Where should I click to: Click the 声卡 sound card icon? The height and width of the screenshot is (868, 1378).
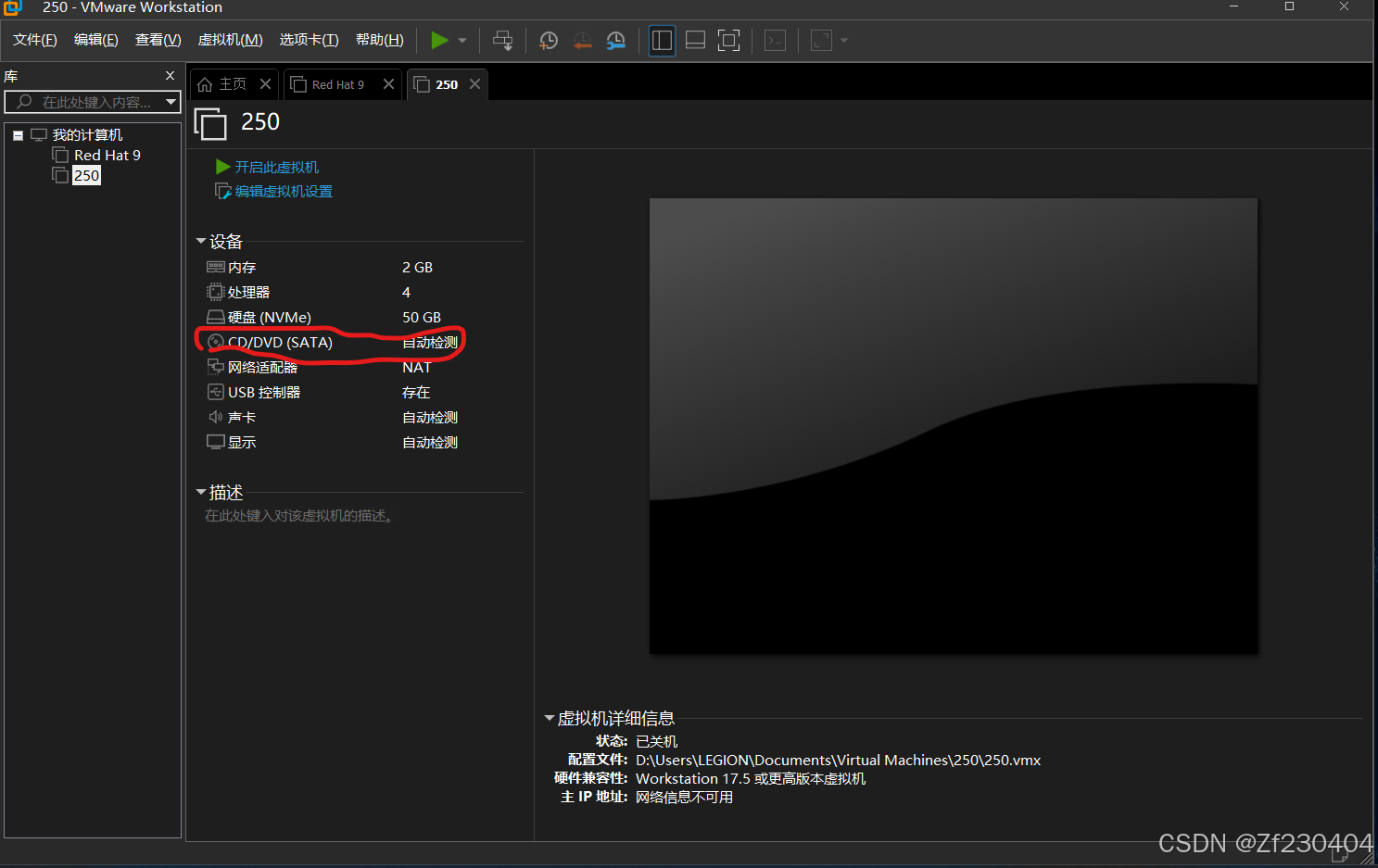(215, 417)
